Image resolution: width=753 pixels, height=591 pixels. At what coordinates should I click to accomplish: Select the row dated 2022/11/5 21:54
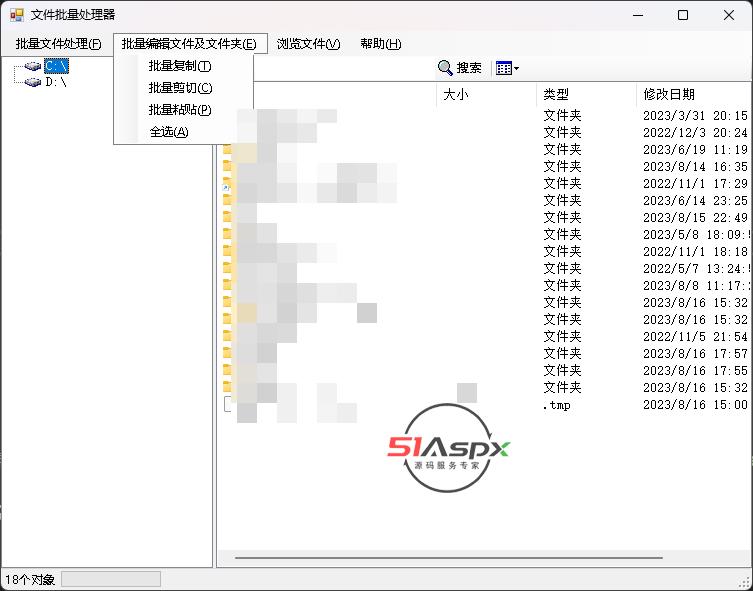pos(485,337)
